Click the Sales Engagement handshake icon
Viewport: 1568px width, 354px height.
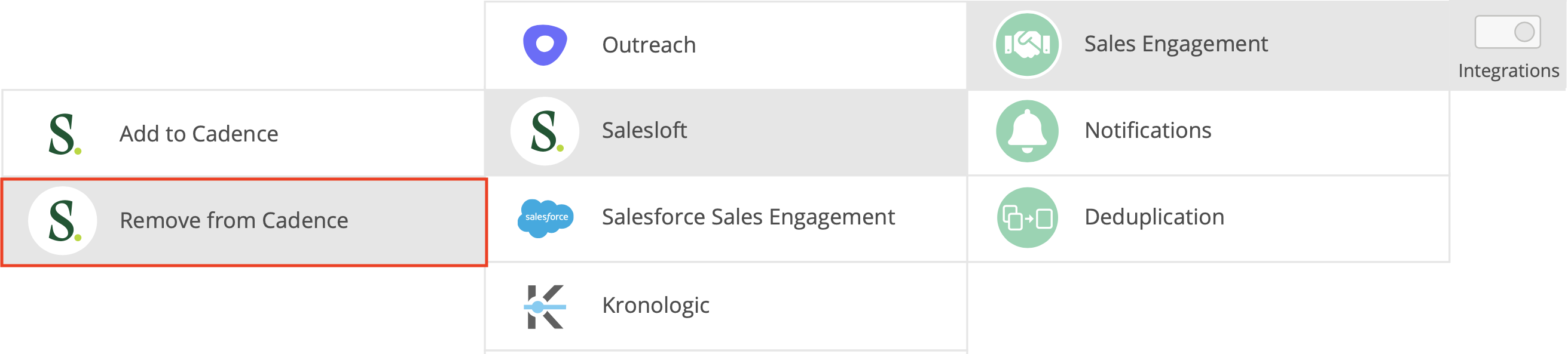tap(1028, 44)
